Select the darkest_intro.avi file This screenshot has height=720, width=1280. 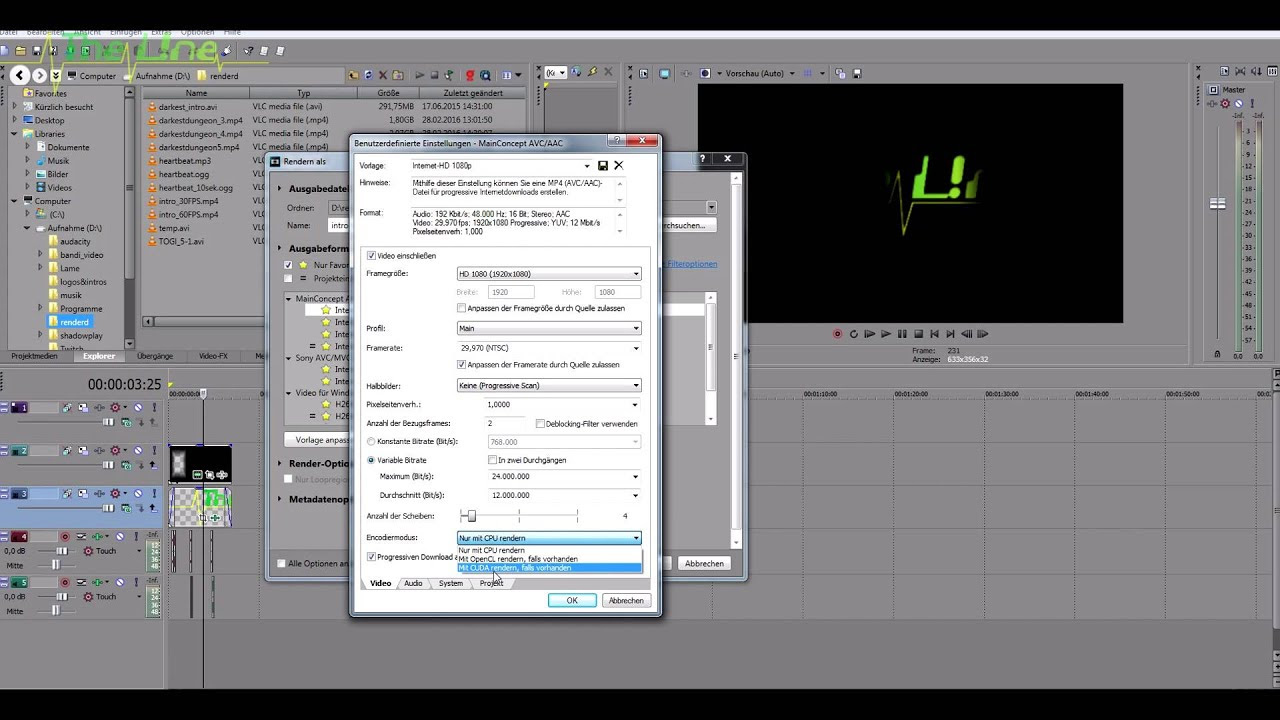187,107
